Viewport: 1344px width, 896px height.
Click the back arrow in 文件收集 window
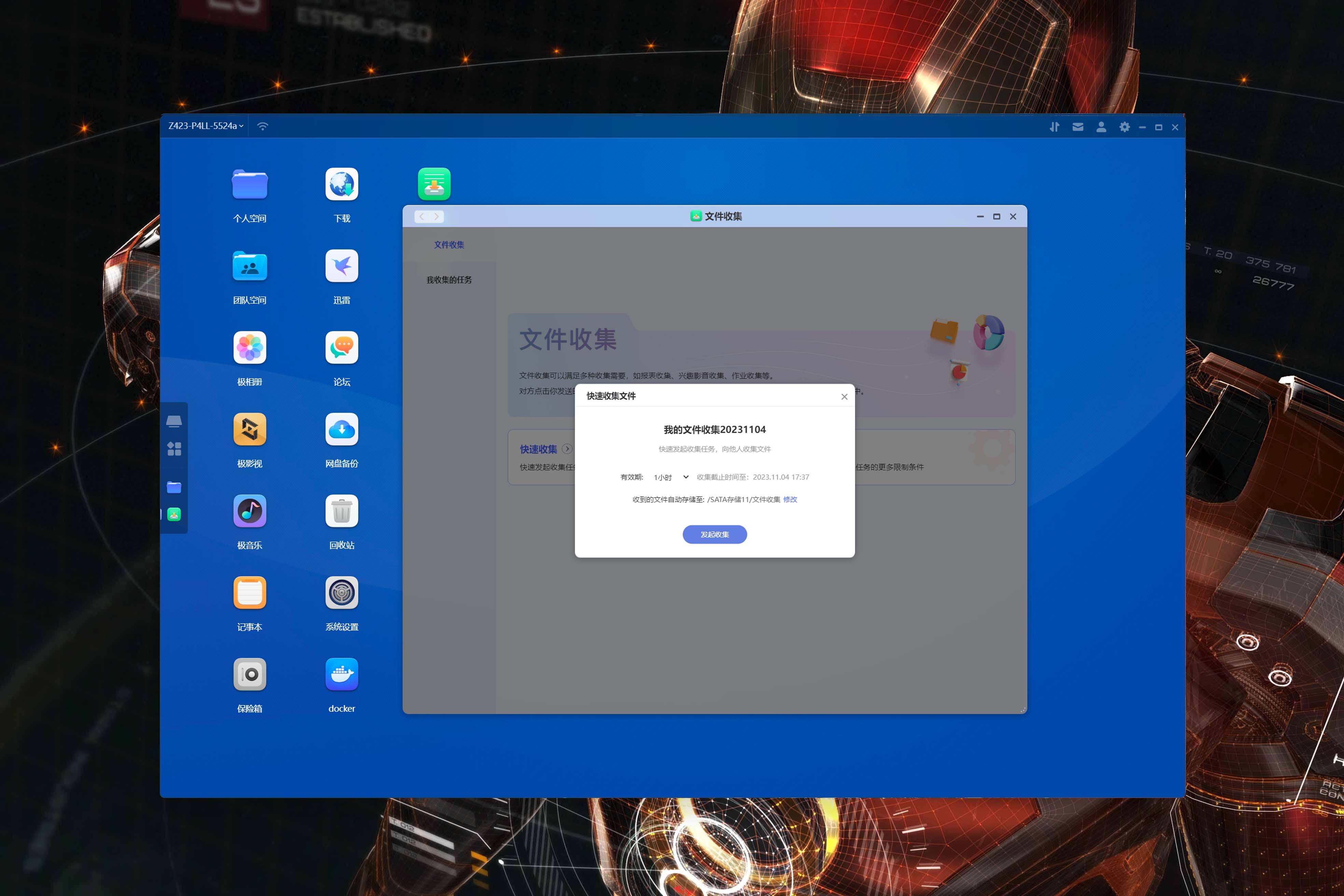tap(422, 216)
